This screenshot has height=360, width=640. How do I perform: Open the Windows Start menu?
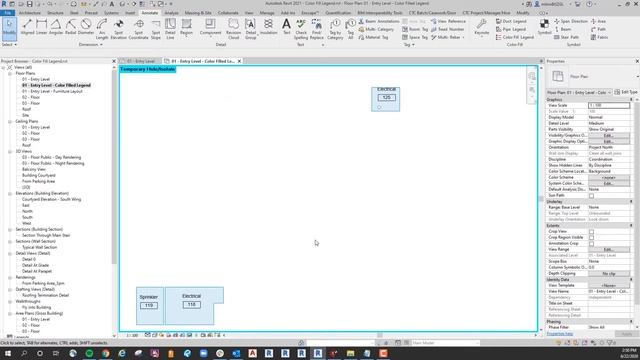7,353
